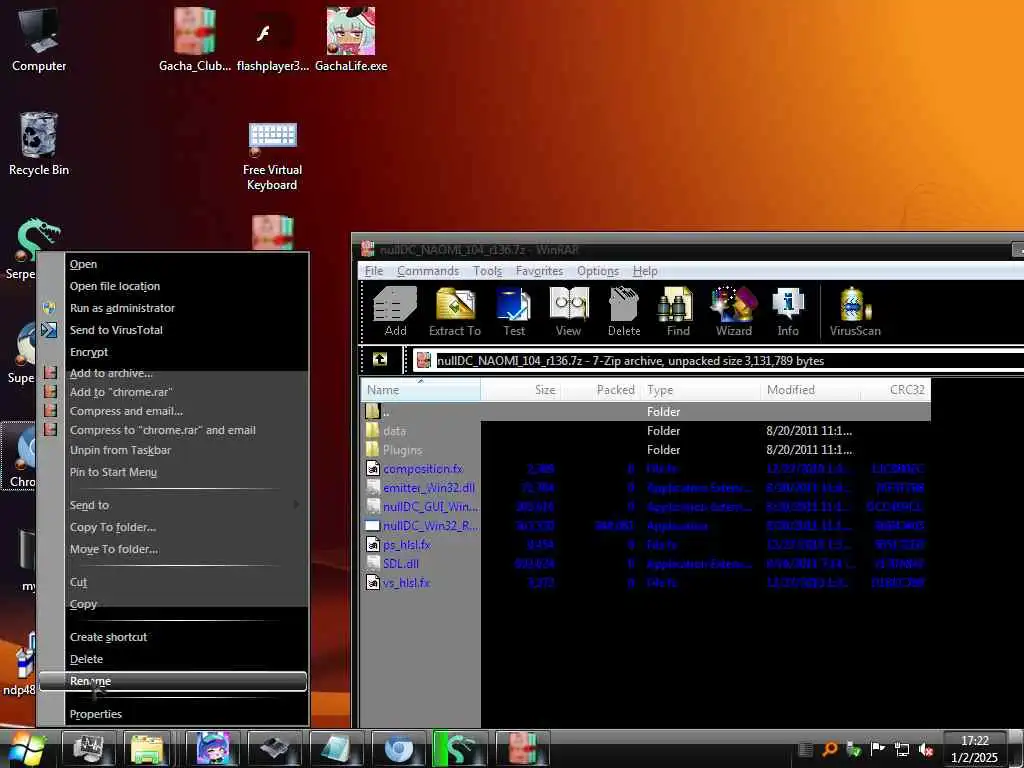Open the Commands menu in WinRAR
The image size is (1024, 768).
click(428, 271)
